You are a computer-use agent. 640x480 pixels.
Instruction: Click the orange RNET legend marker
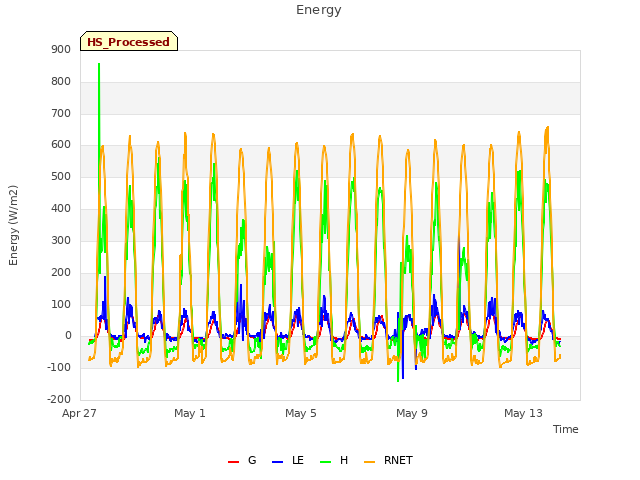click(369, 462)
